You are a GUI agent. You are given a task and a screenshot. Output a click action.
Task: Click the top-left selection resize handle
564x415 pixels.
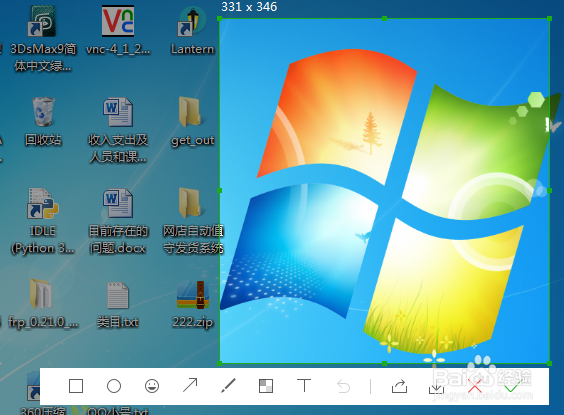click(220, 18)
